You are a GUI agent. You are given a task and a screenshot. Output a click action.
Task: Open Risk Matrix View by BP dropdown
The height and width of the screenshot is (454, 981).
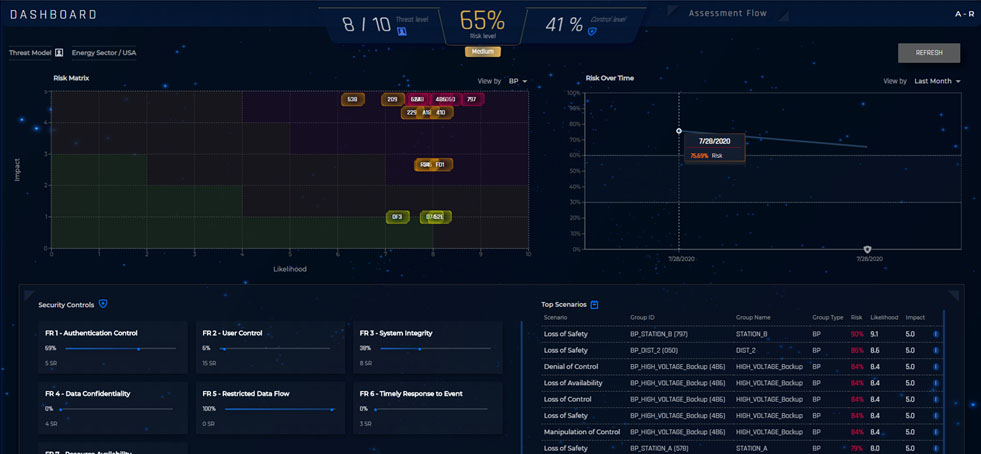517,81
